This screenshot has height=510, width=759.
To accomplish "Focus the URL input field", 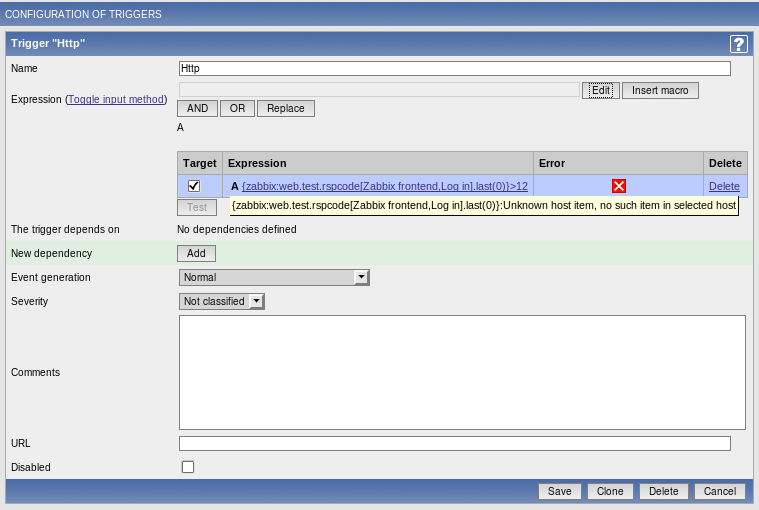I will point(455,443).
